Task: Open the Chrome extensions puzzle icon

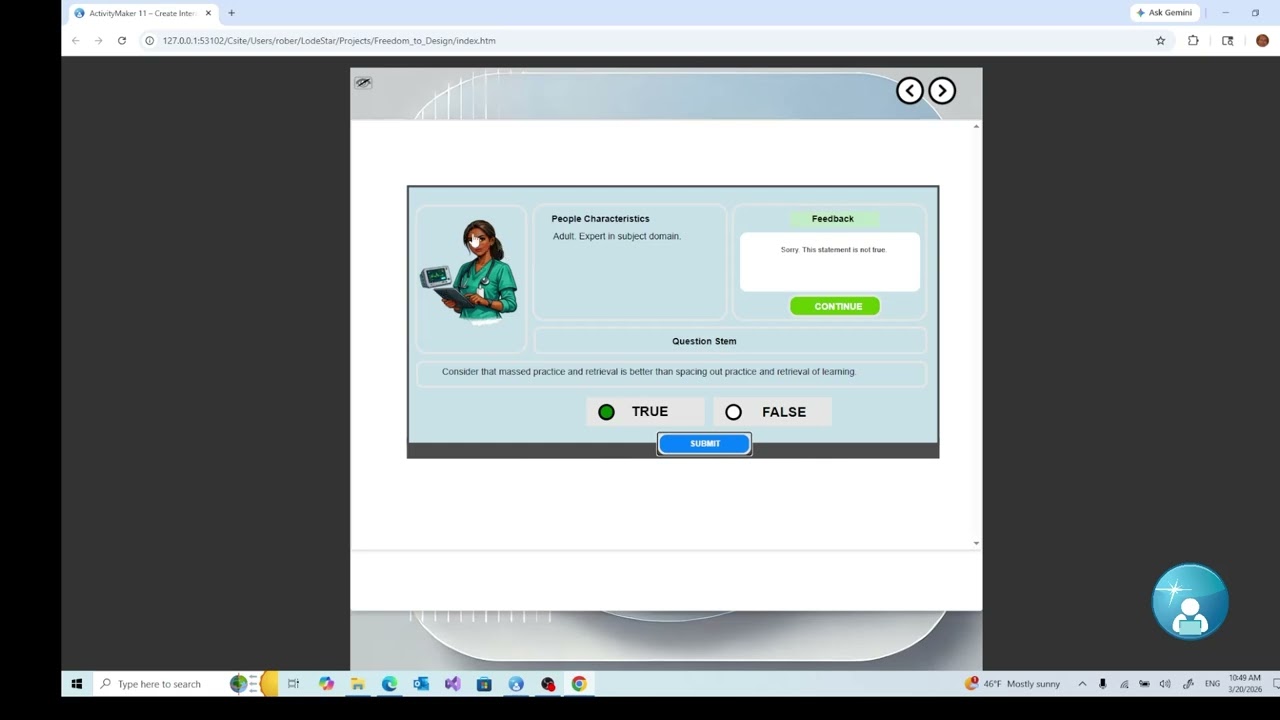Action: click(1193, 41)
